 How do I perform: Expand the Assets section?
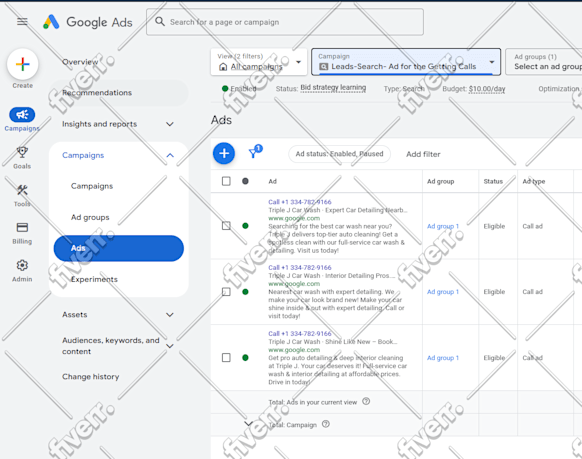coord(170,315)
